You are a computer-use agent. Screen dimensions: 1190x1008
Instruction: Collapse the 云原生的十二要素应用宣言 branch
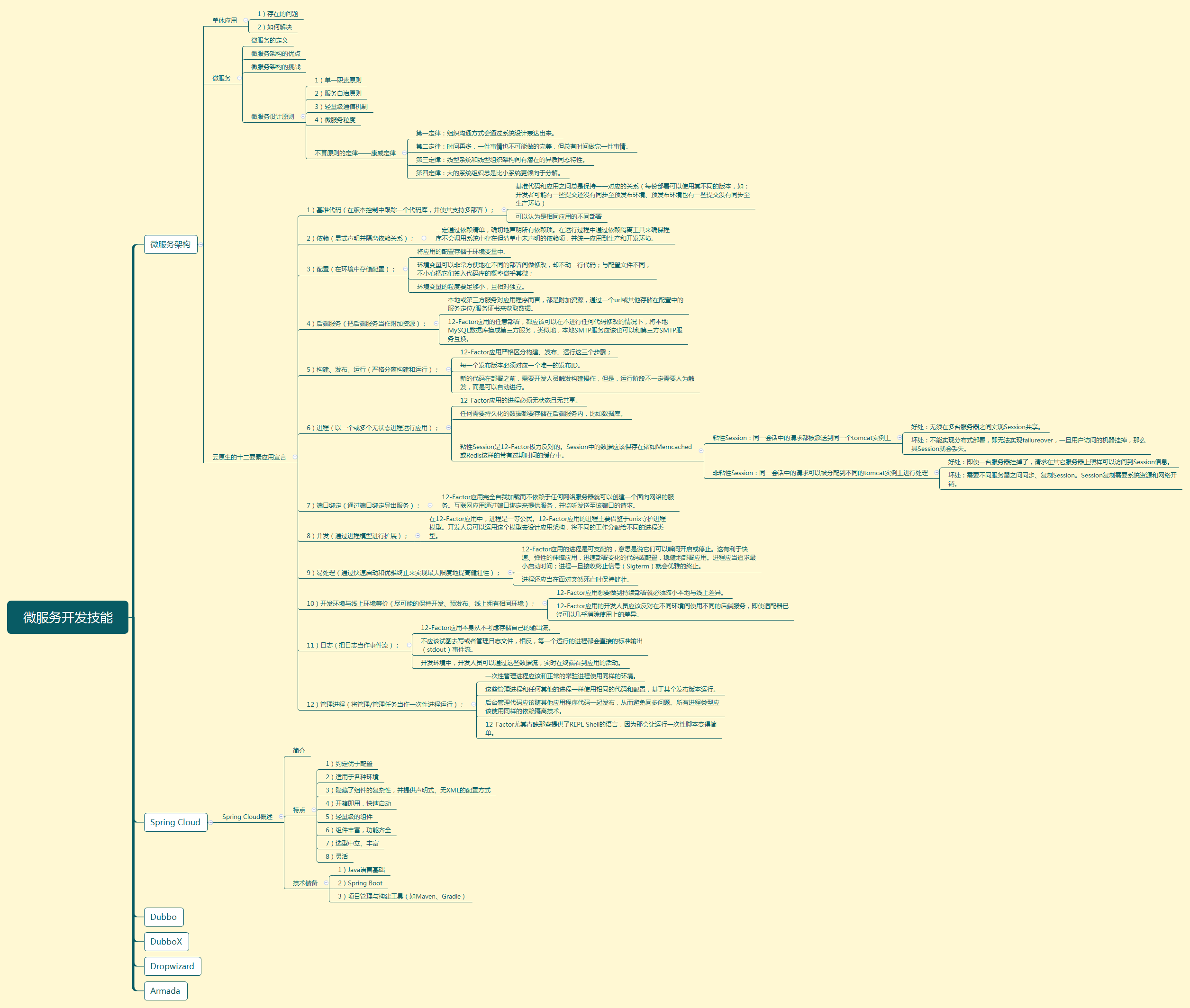click(295, 457)
